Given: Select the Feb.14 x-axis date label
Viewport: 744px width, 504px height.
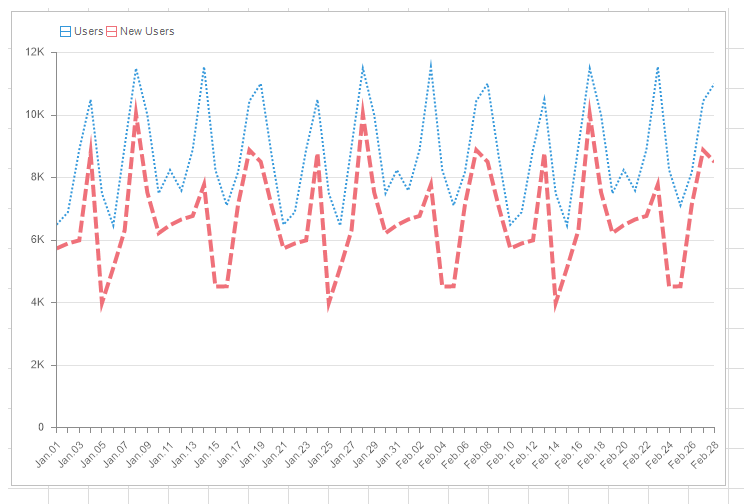Looking at the screenshot, I should point(547,452).
